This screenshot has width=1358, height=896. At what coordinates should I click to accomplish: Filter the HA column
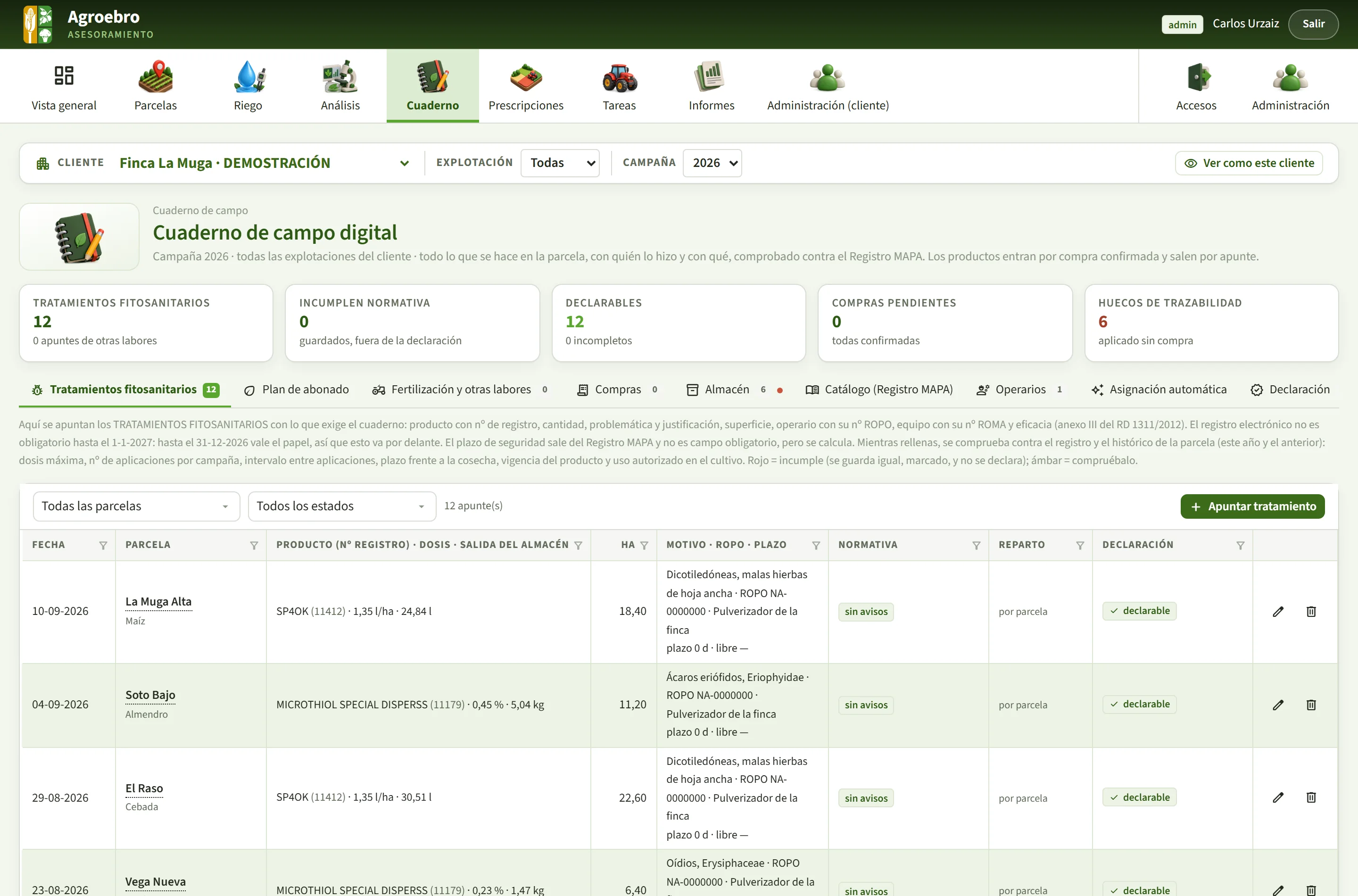coord(644,545)
